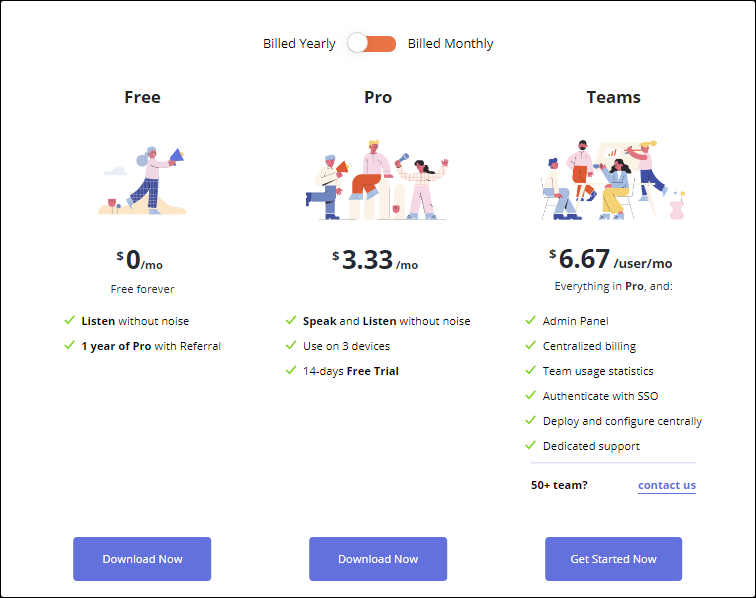
Task: Click the checkmark beside Authenticate with SSO
Action: tap(530, 396)
